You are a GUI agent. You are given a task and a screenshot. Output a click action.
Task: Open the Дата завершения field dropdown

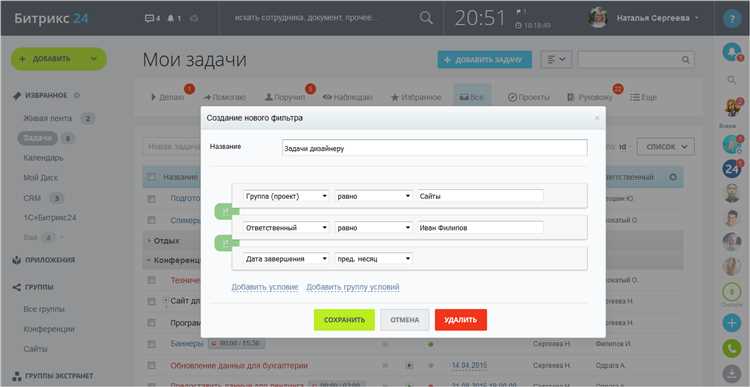286,259
